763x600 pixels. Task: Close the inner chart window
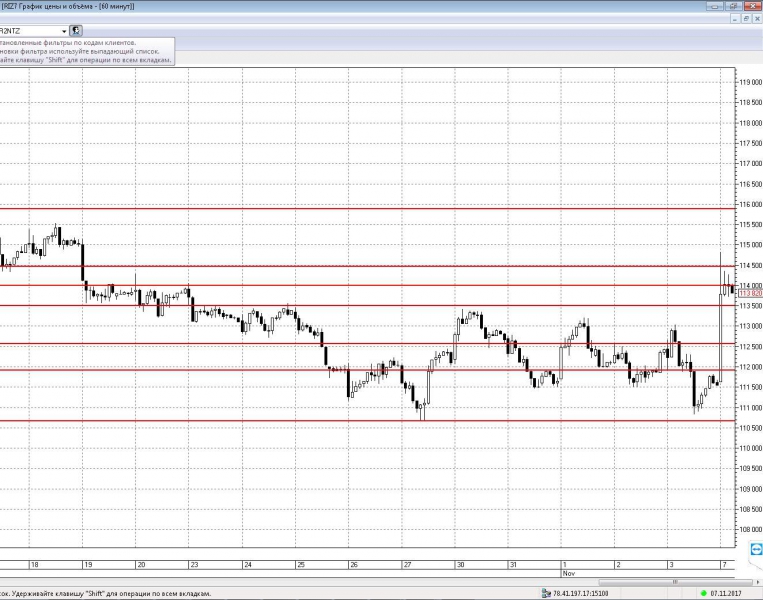click(x=757, y=18)
